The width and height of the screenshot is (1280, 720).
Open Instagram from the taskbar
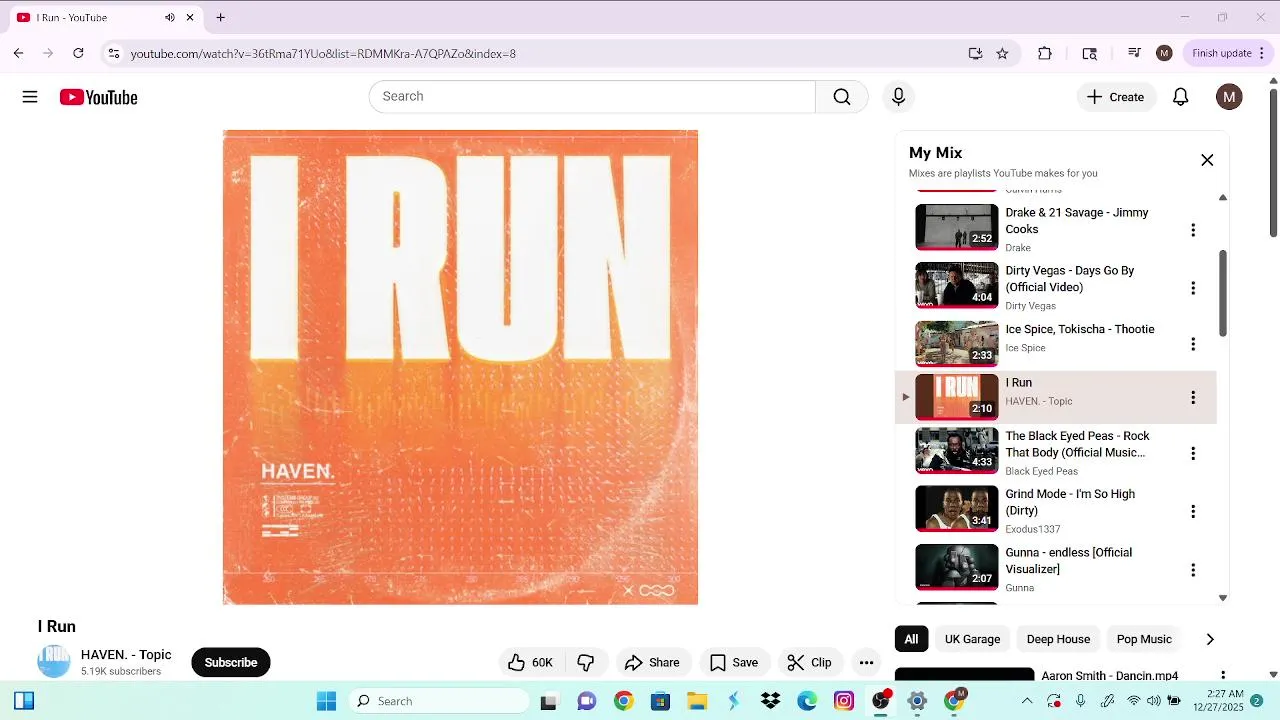[844, 701]
